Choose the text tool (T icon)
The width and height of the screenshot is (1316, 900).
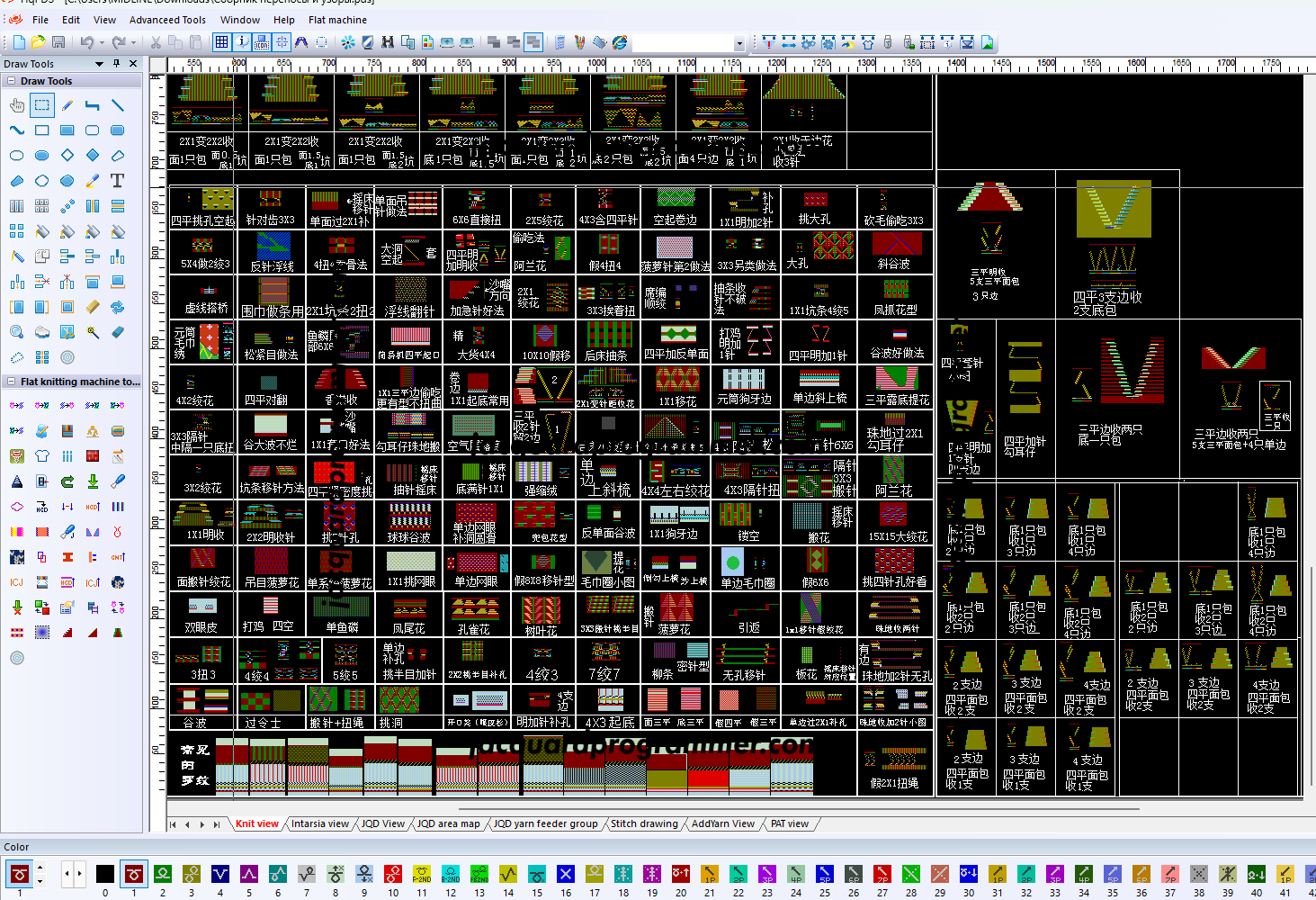(117, 181)
